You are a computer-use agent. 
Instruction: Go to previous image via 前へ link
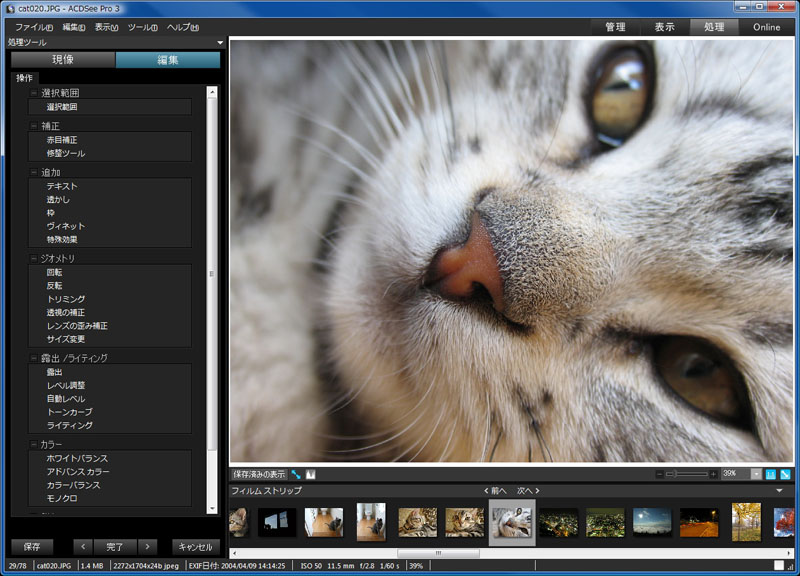click(x=495, y=491)
